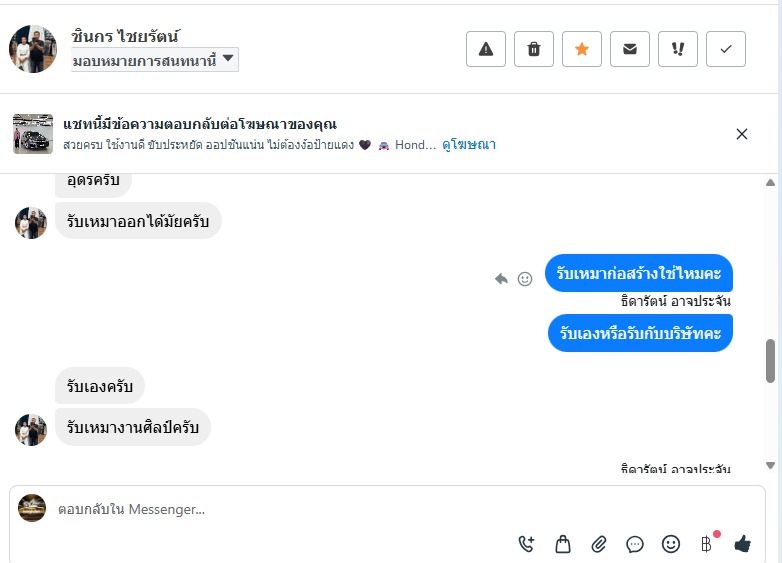Mark conversation unread with the envelope icon
Screen dimensions: 782x563
click(630, 49)
